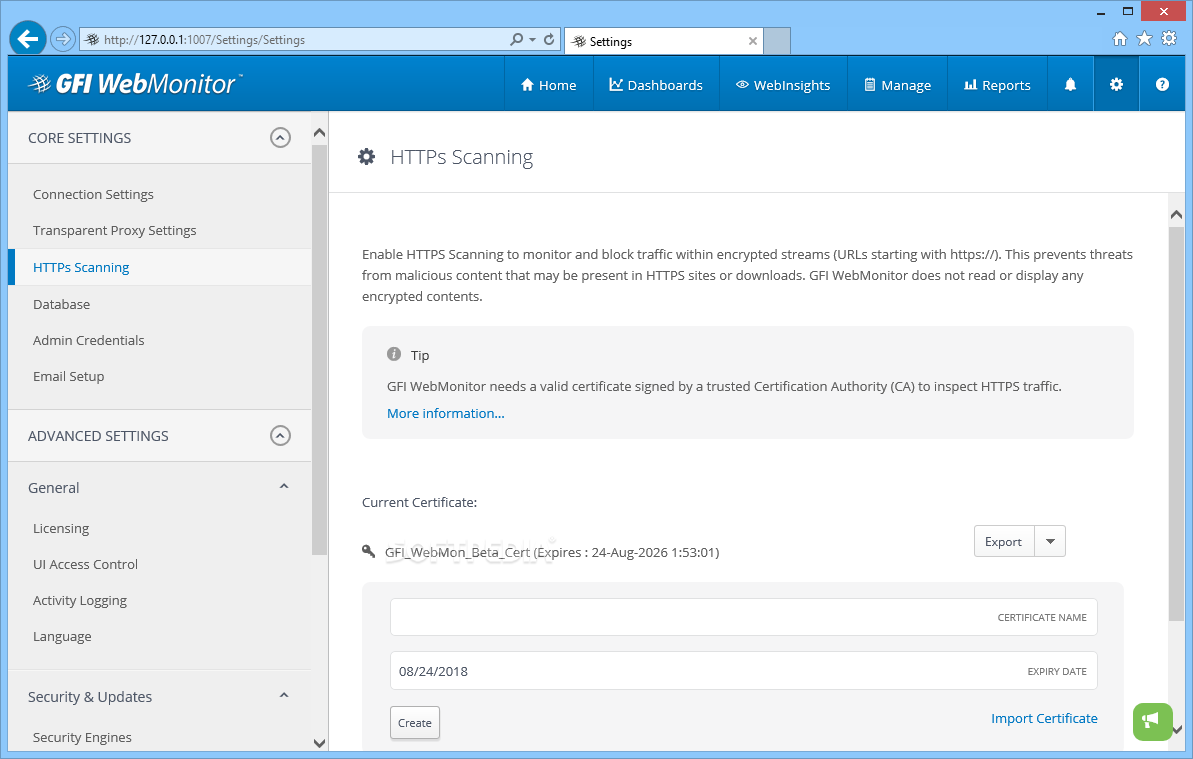Collapse the Core Settings section
Screen dimensions: 1193x759
(x=280, y=138)
